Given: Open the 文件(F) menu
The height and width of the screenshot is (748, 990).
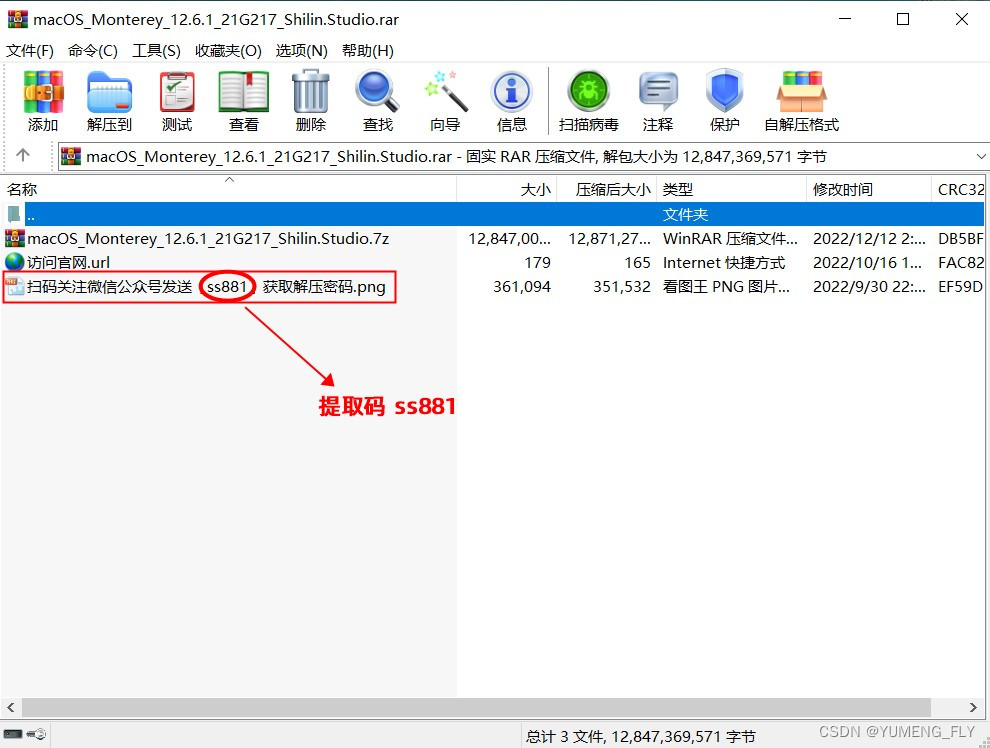Looking at the screenshot, I should [x=30, y=50].
